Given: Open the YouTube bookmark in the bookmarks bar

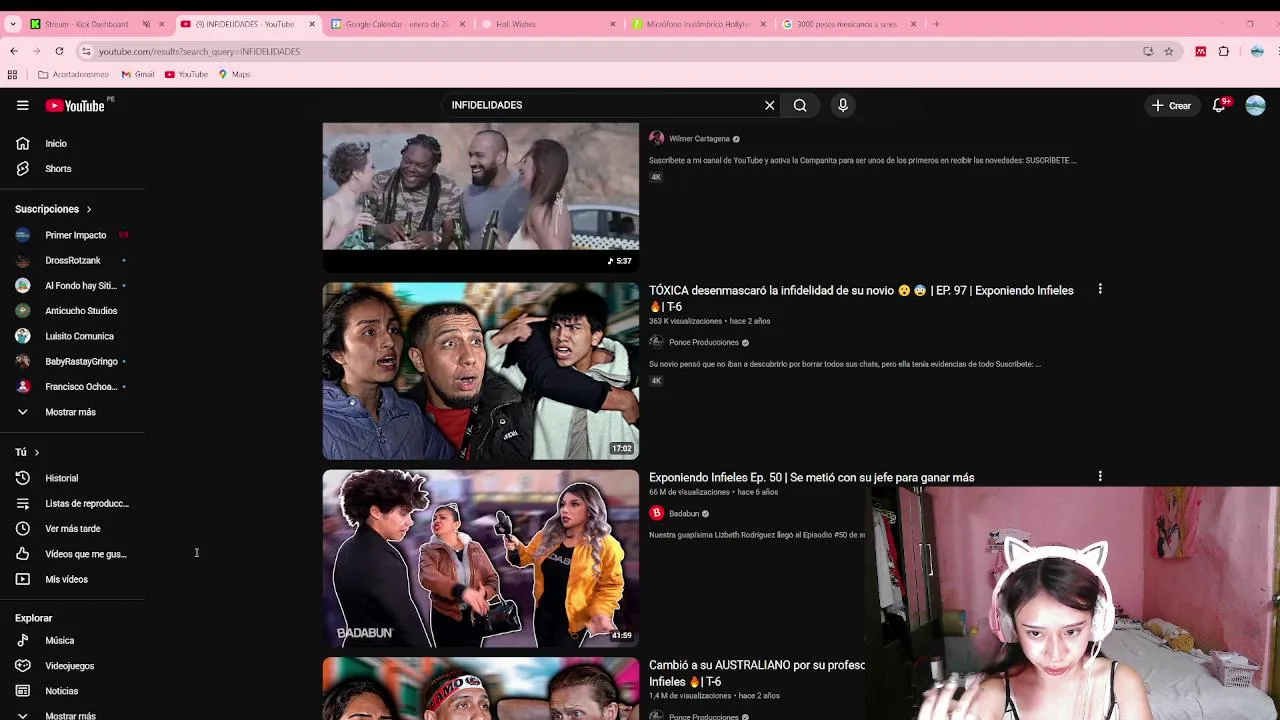Looking at the screenshot, I should coord(186,74).
